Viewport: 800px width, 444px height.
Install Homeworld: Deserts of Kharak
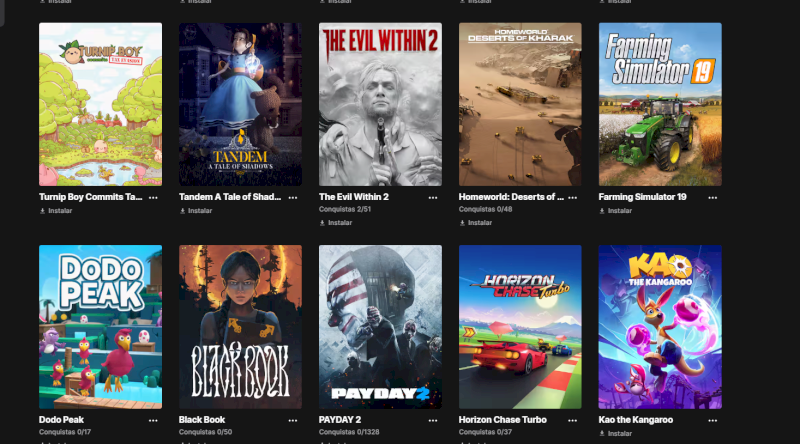click(x=476, y=223)
